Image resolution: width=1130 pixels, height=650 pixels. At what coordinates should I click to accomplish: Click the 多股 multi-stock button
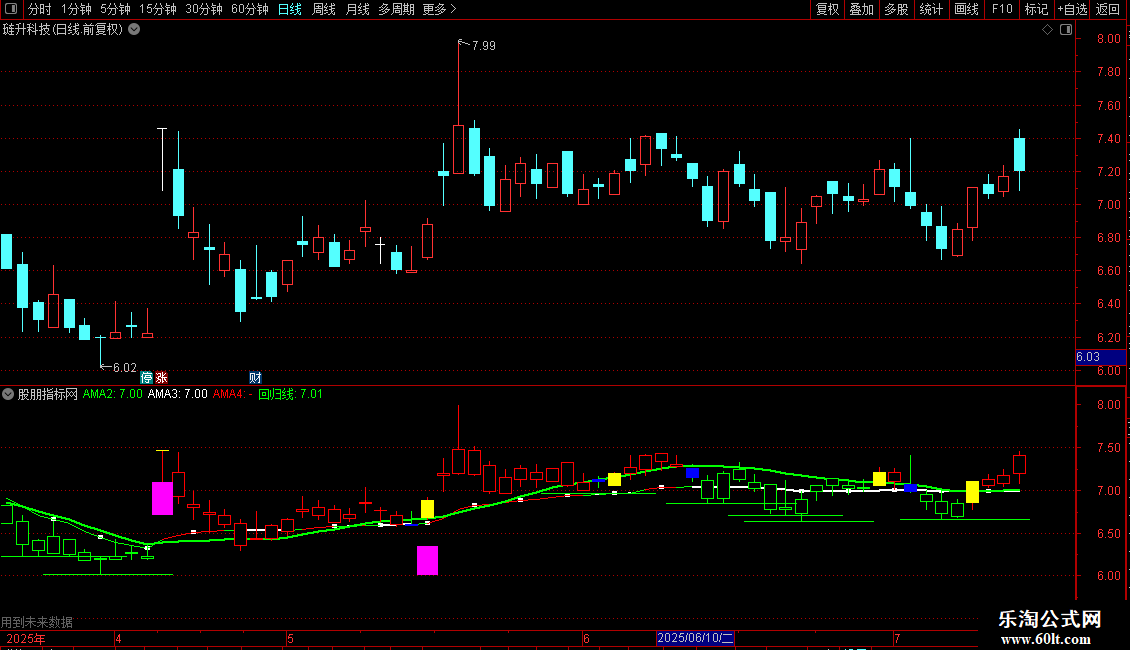coord(896,9)
